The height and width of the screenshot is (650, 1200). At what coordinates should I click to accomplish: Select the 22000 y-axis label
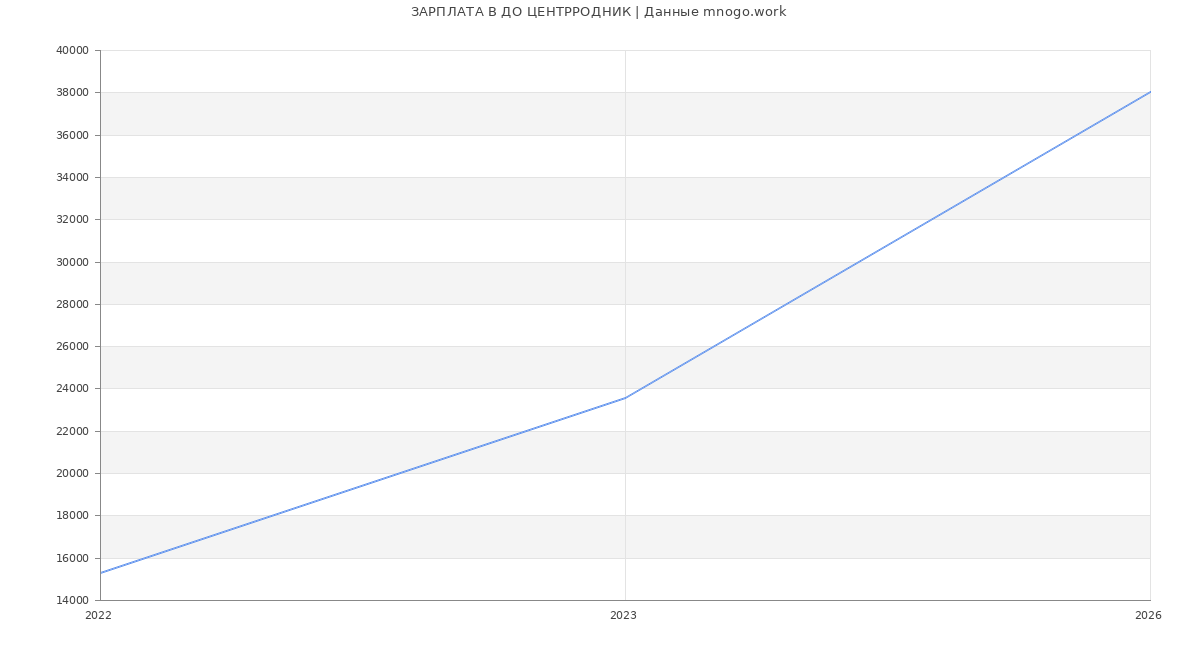(72, 432)
